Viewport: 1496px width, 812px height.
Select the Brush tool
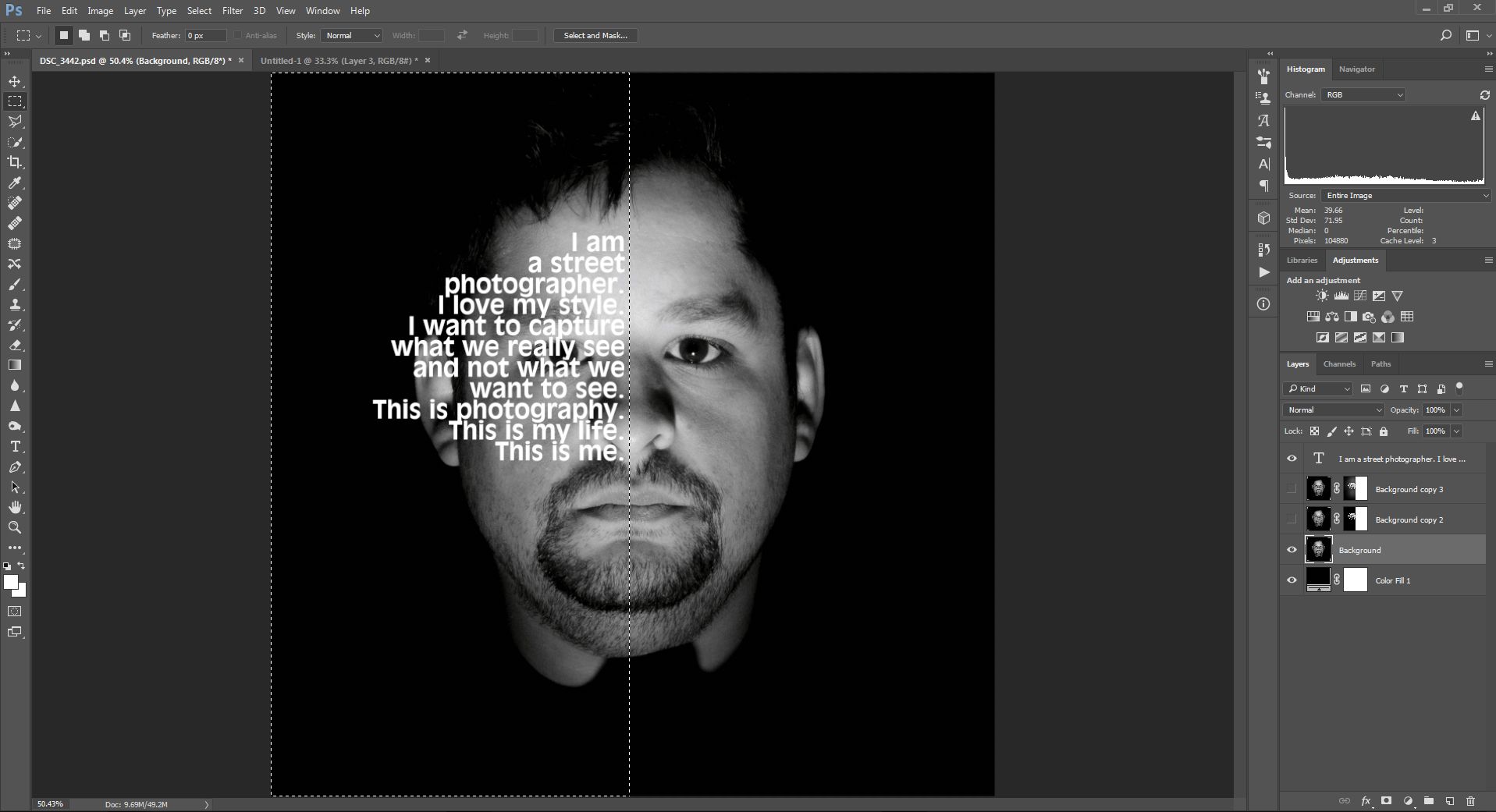pyautogui.click(x=15, y=284)
